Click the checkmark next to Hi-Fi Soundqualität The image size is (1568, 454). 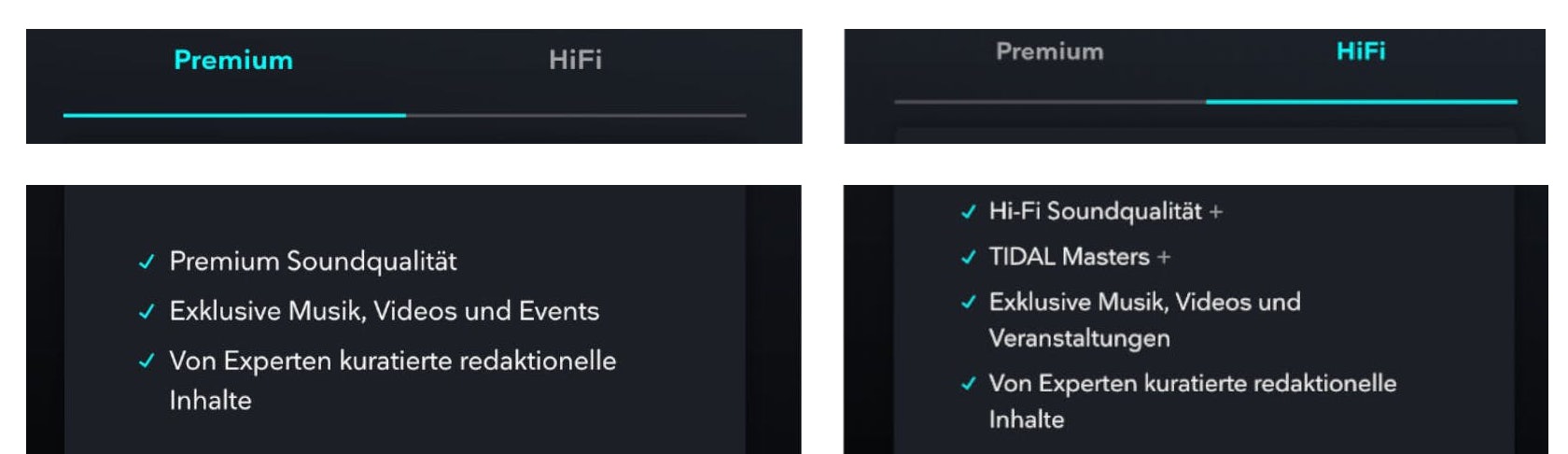968,212
